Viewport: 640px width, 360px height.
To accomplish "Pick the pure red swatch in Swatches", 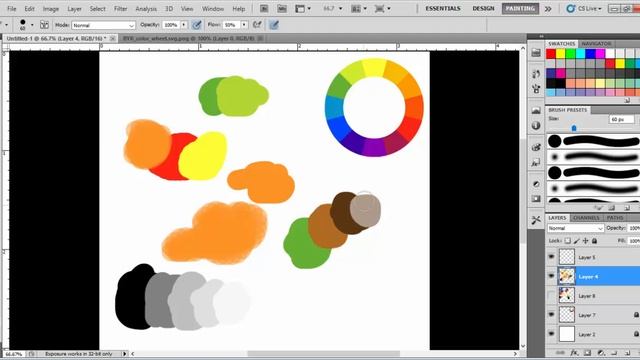I will [x=551, y=53].
